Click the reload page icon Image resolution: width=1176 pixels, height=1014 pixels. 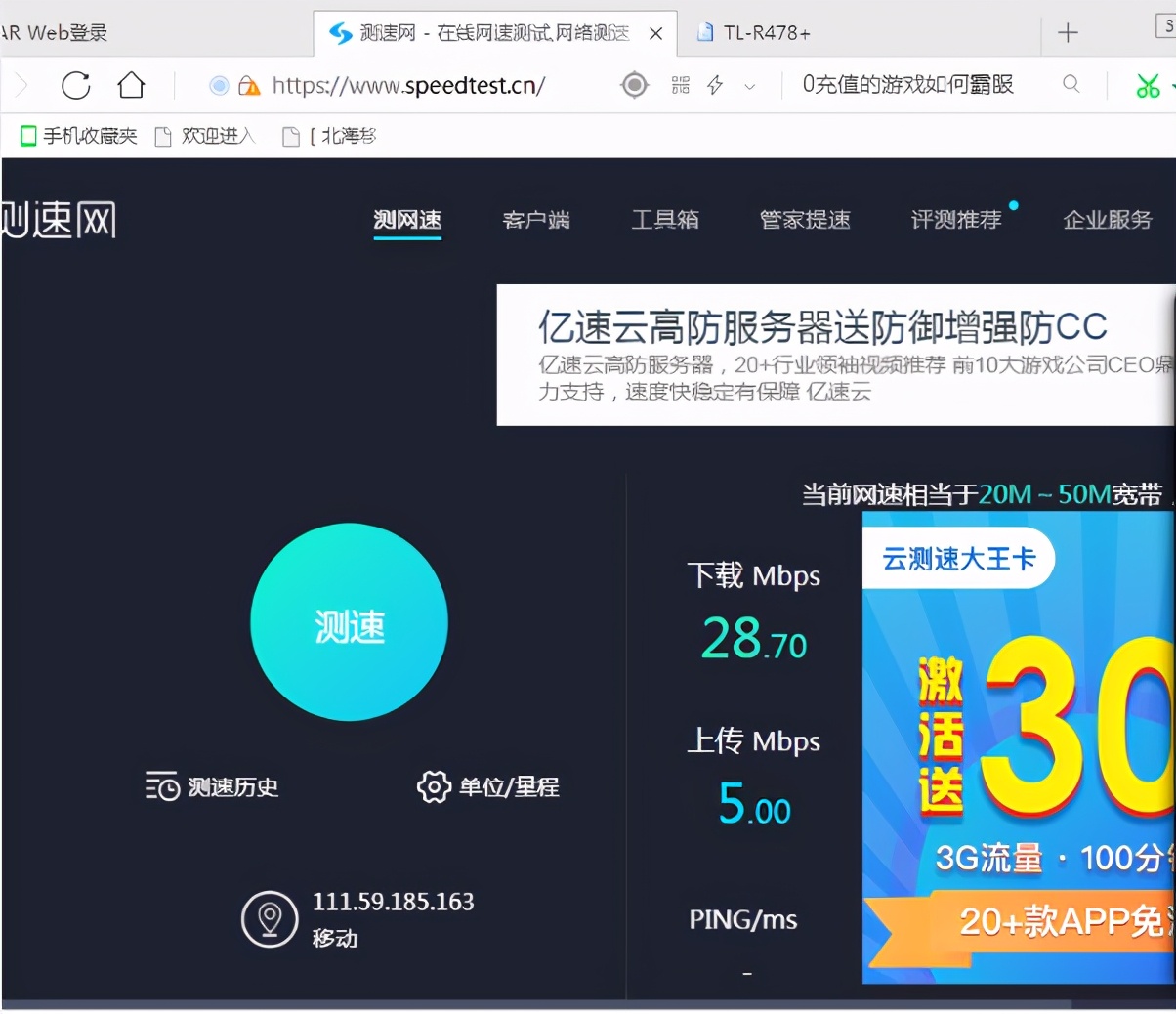tap(75, 85)
